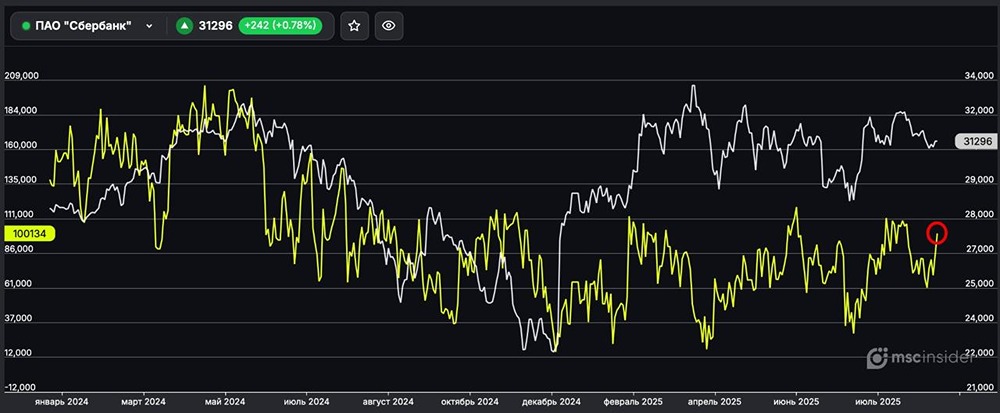This screenshot has width=1000, height=413.
Task: Click the июль 2025 date label
Action: [x=878, y=402]
